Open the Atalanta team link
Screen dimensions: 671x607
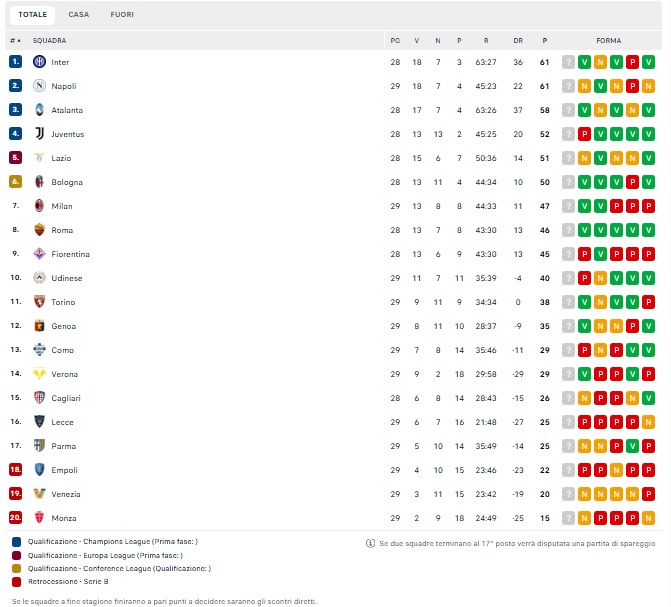pos(67,110)
